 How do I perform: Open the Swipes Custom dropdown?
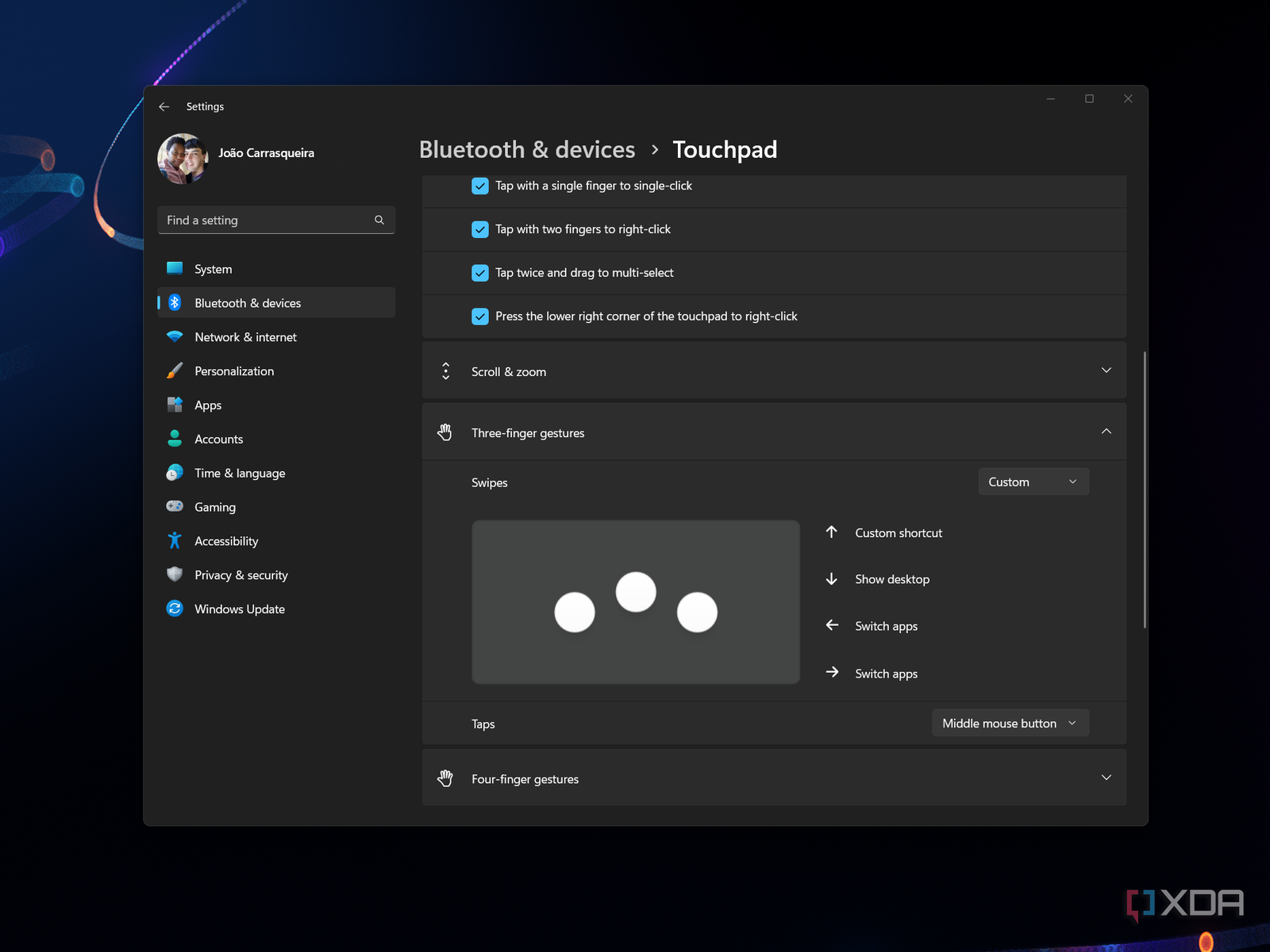(1033, 482)
